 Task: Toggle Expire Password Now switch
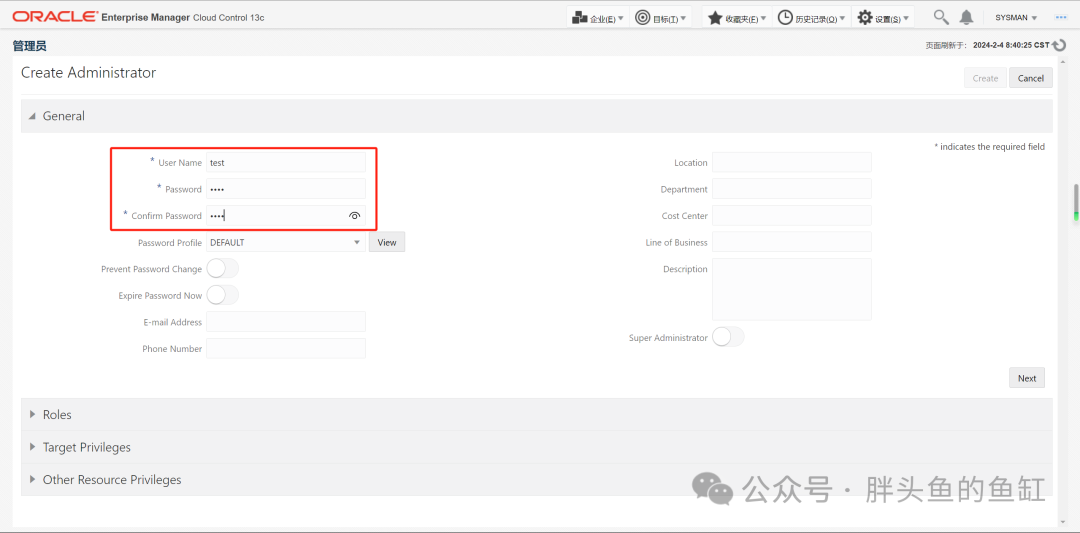click(x=222, y=295)
